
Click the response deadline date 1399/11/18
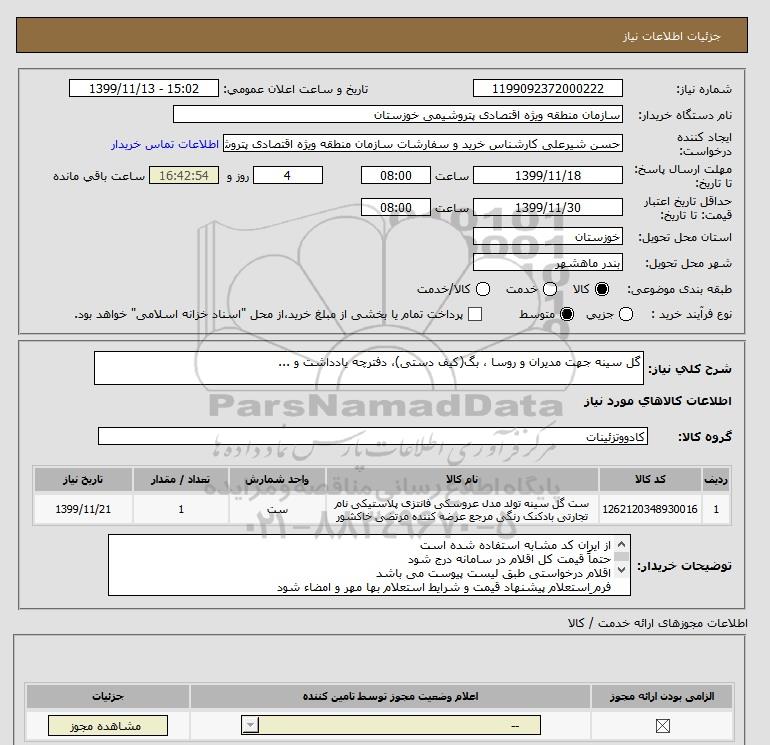tap(546, 175)
